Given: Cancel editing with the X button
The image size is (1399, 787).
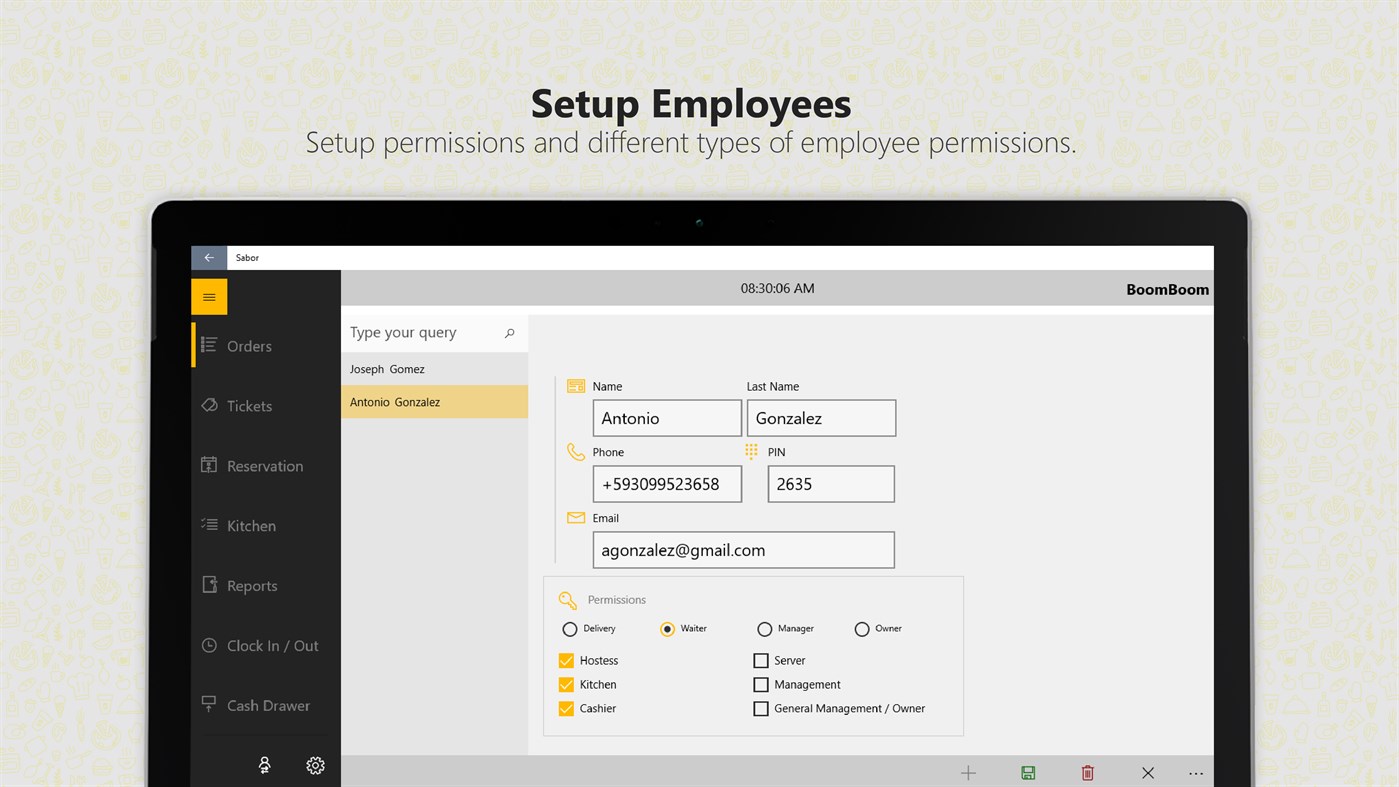Looking at the screenshot, I should tap(1147, 772).
